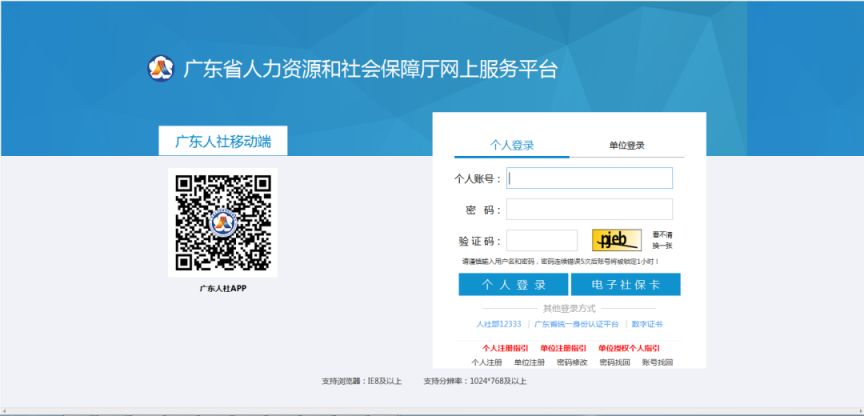
Task: Click the 密码找回 recovery link
Action: (x=614, y=361)
